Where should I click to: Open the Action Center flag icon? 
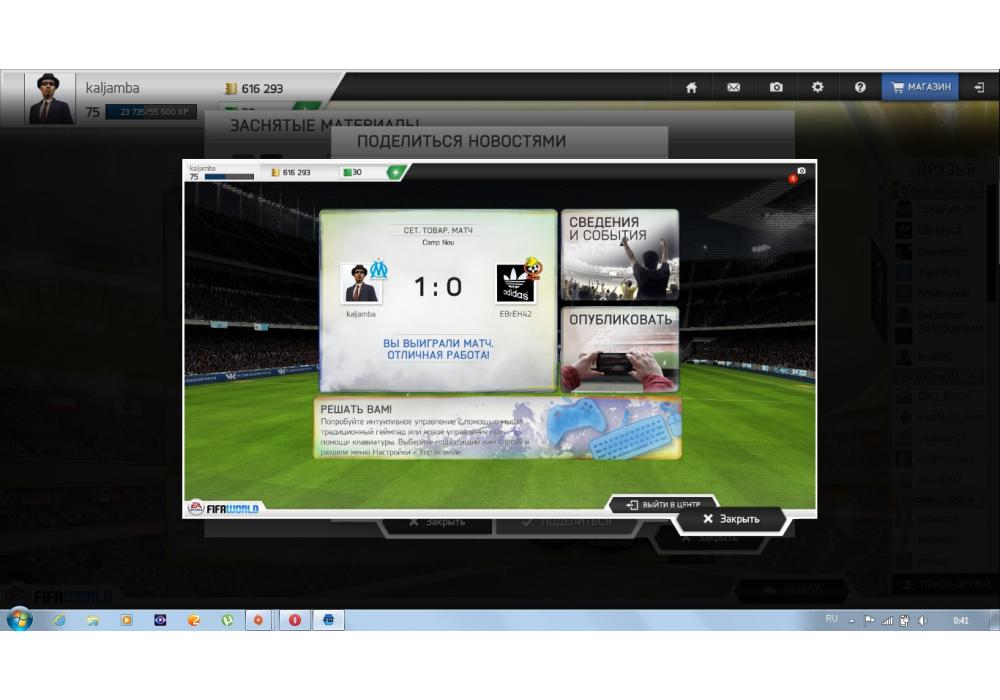pyautogui.click(x=869, y=620)
